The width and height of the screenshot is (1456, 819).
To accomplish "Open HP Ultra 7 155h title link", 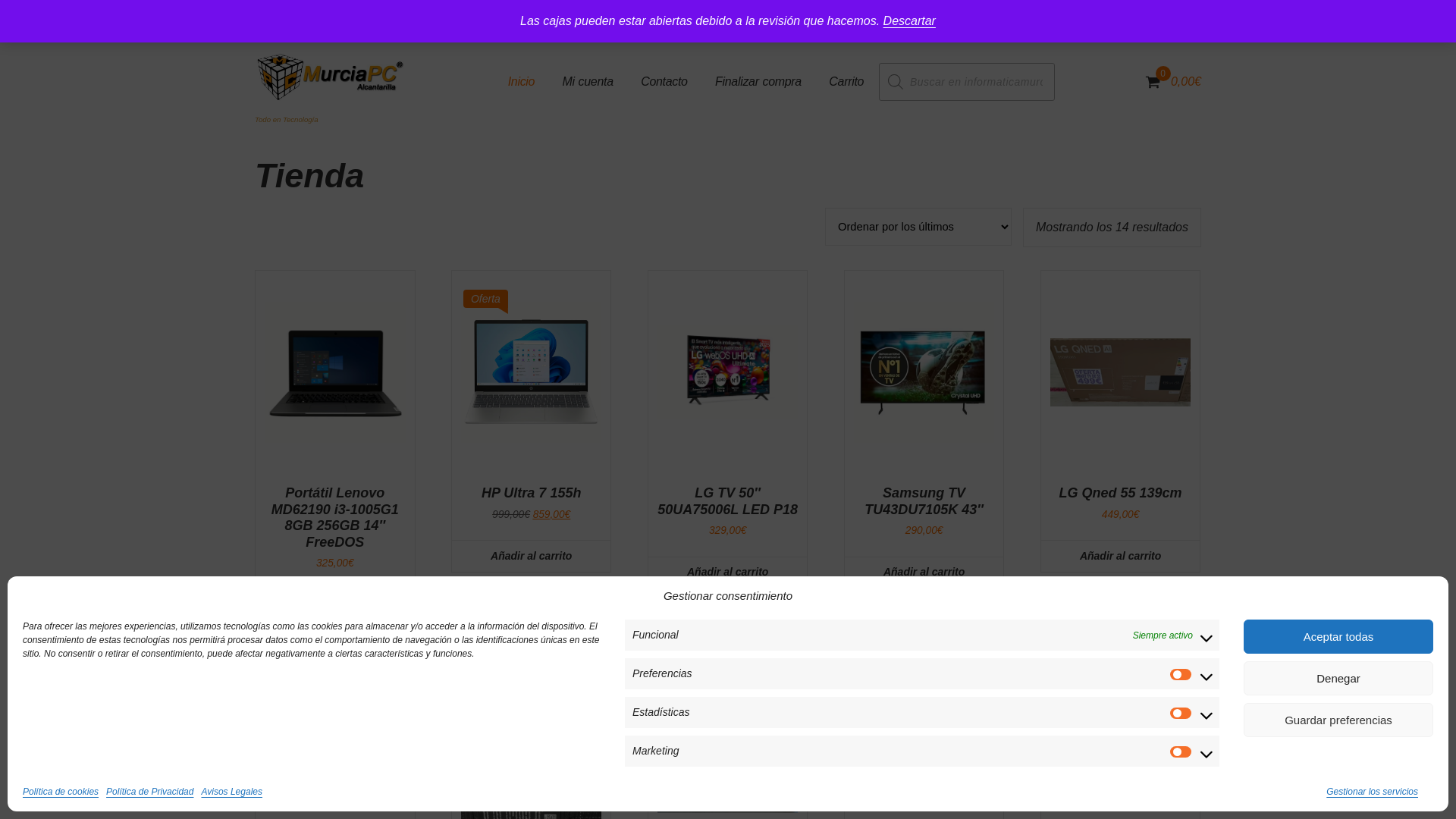I will click(x=532, y=493).
